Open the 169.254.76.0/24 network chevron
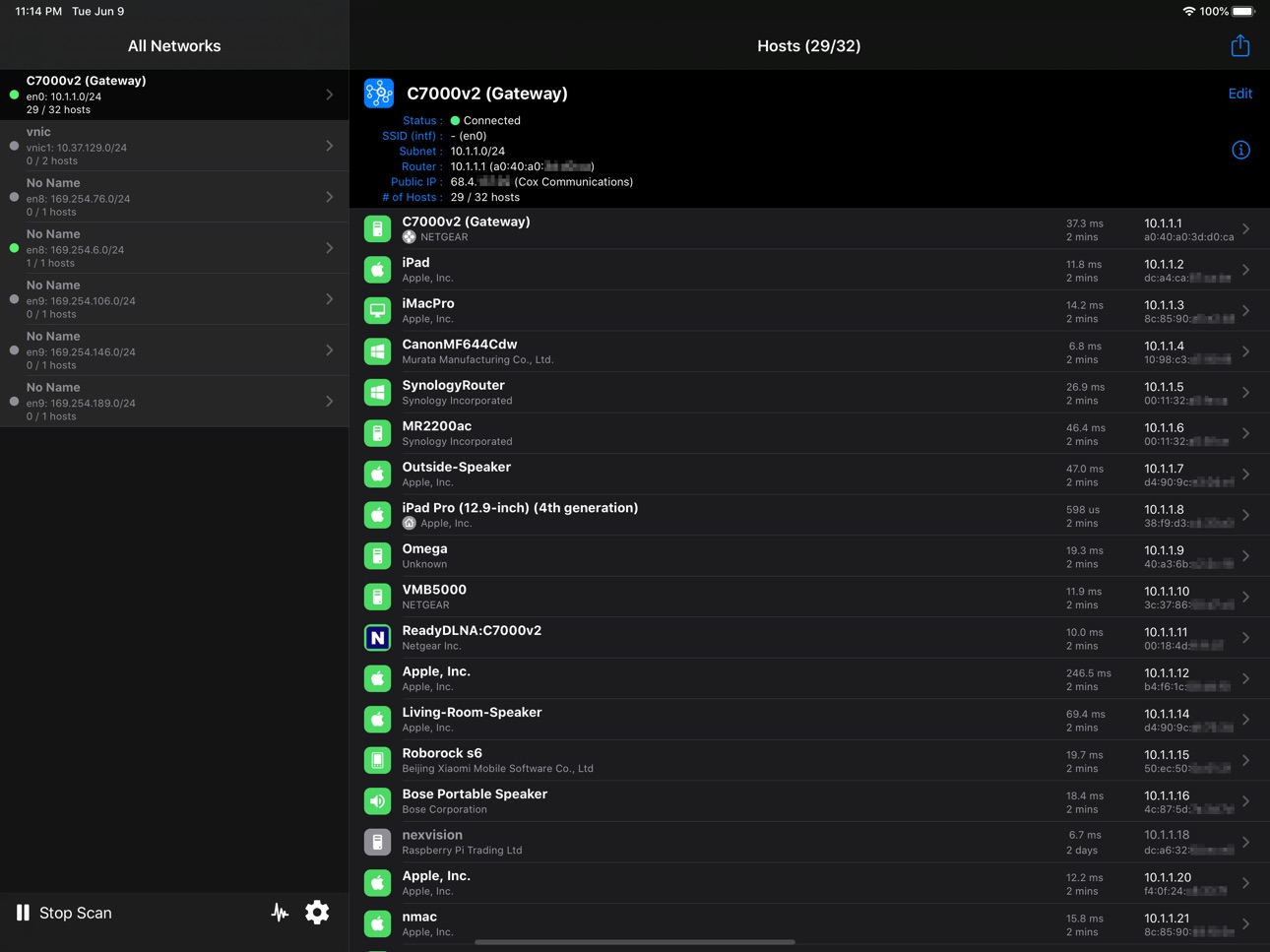Screen dimensions: 1270x952 click(x=329, y=197)
